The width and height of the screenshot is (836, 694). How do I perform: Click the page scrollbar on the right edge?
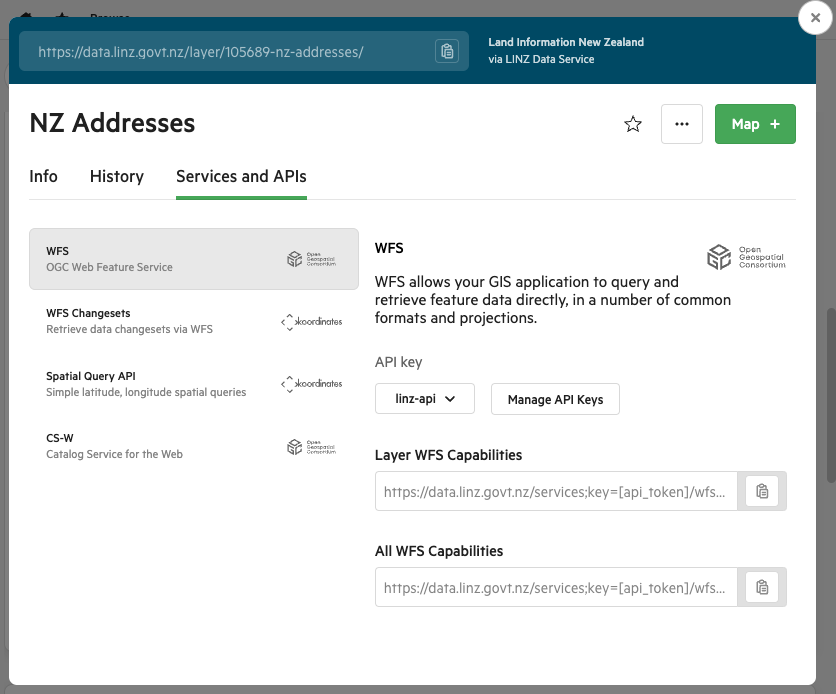[x=831, y=394]
